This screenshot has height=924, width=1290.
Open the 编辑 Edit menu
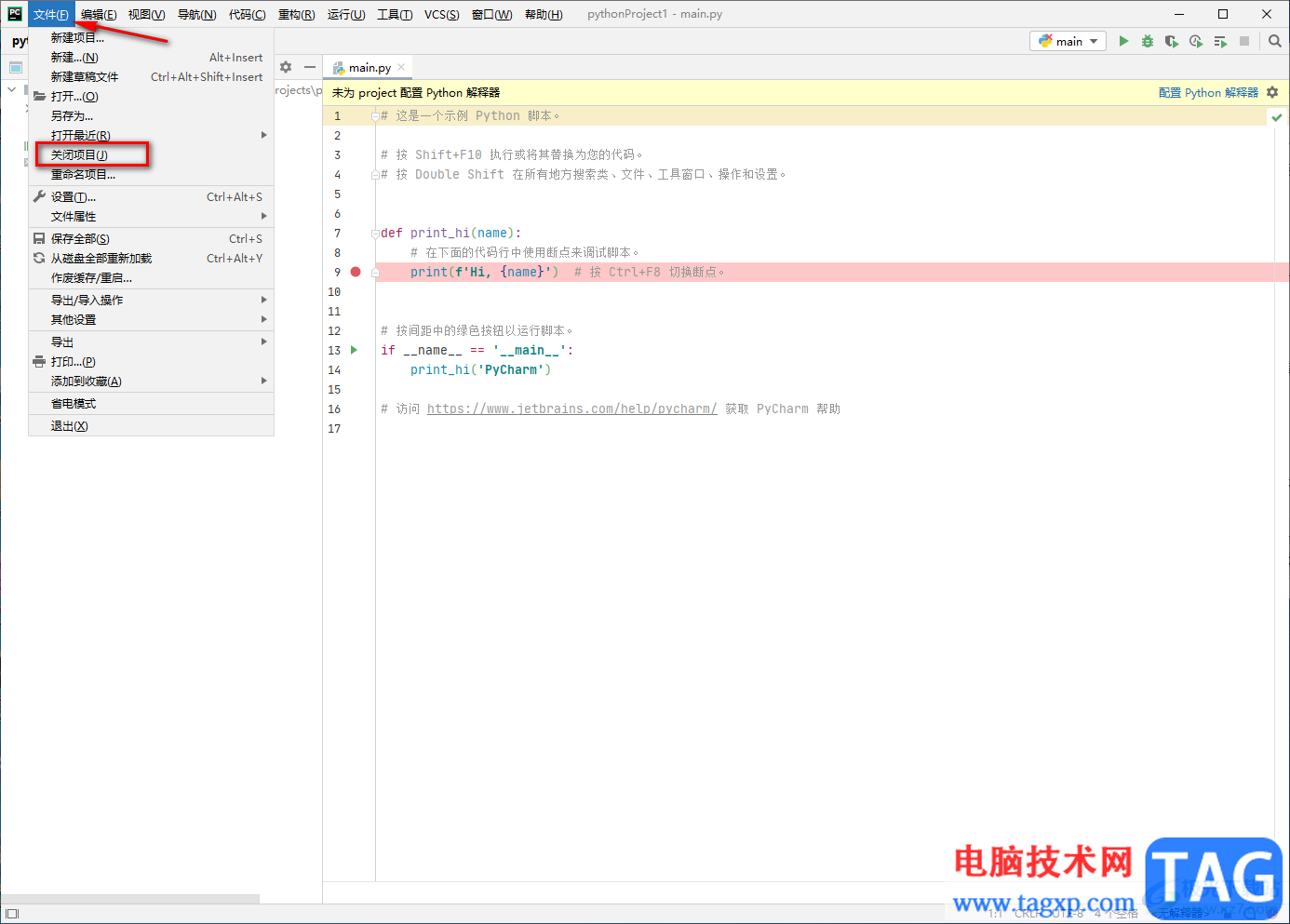click(98, 14)
